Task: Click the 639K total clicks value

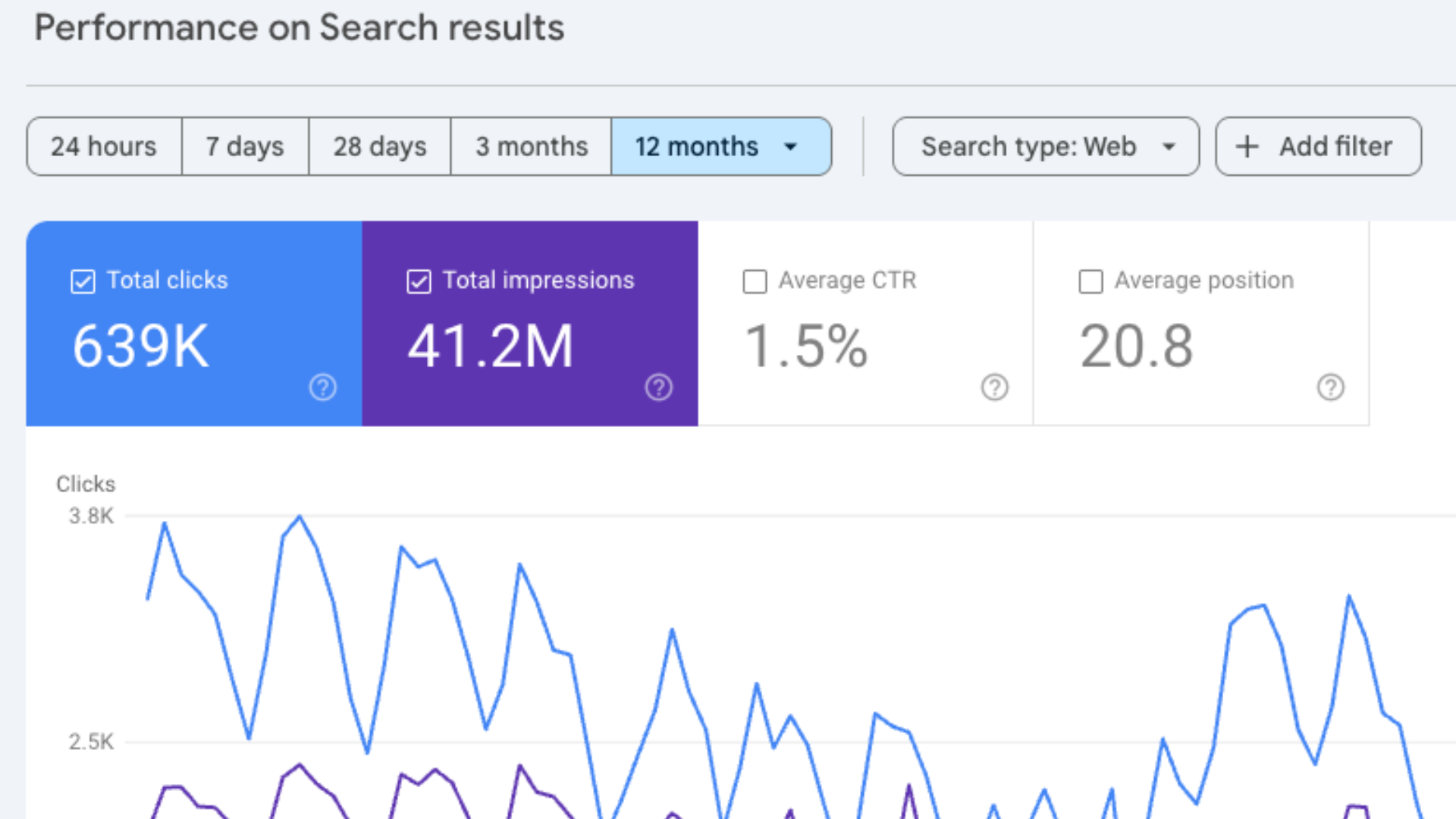Action: click(140, 347)
